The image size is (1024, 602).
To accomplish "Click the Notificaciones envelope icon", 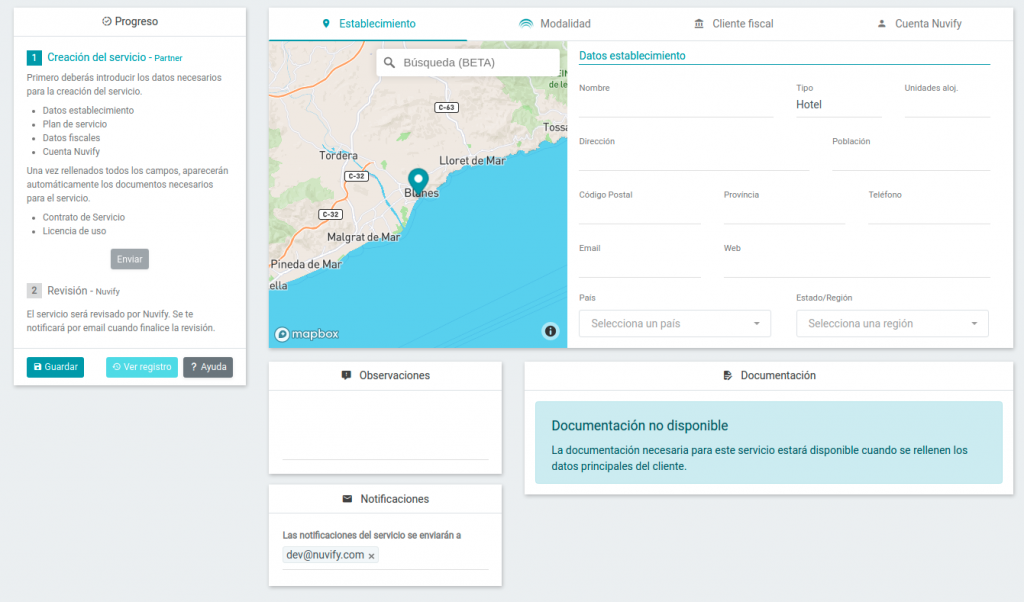I will 347,499.
